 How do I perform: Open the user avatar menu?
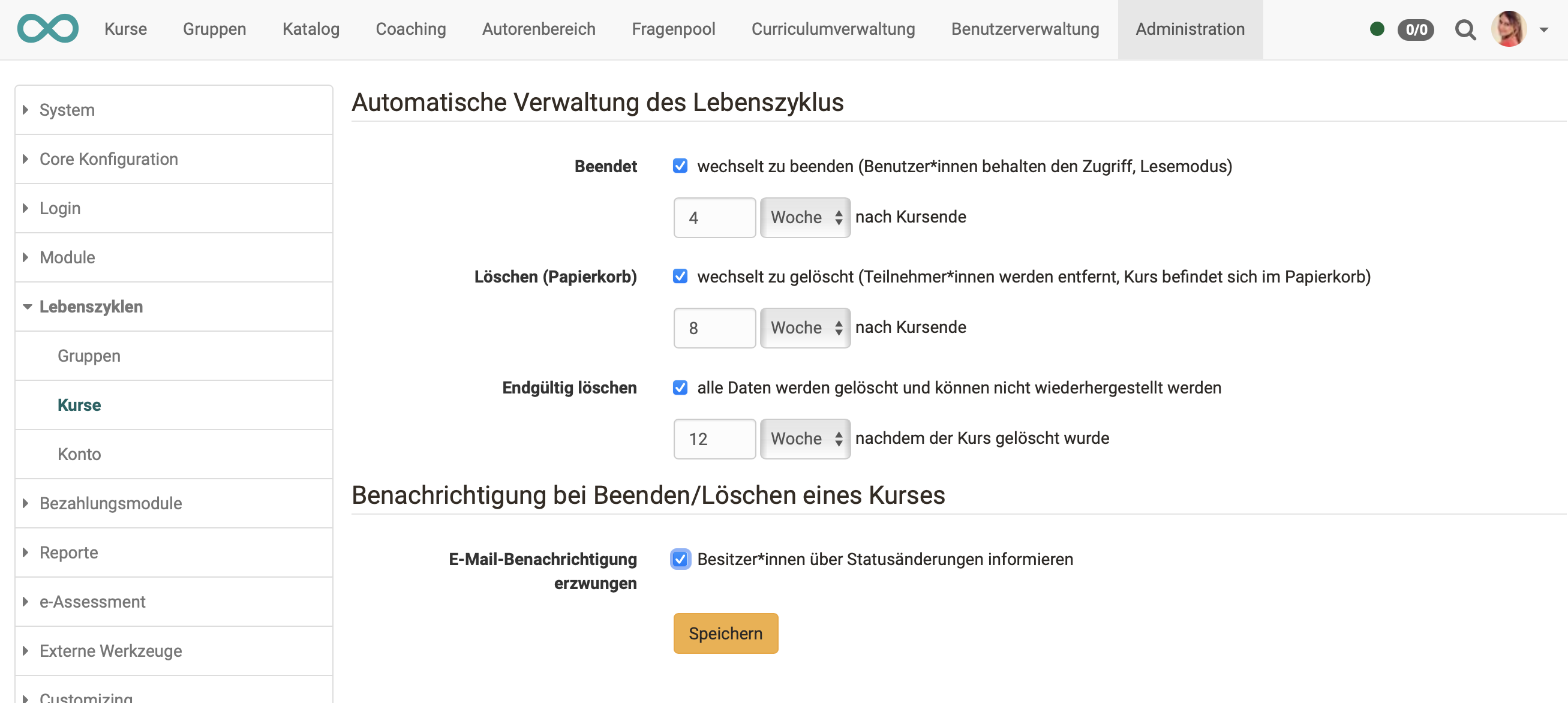[x=1509, y=29]
